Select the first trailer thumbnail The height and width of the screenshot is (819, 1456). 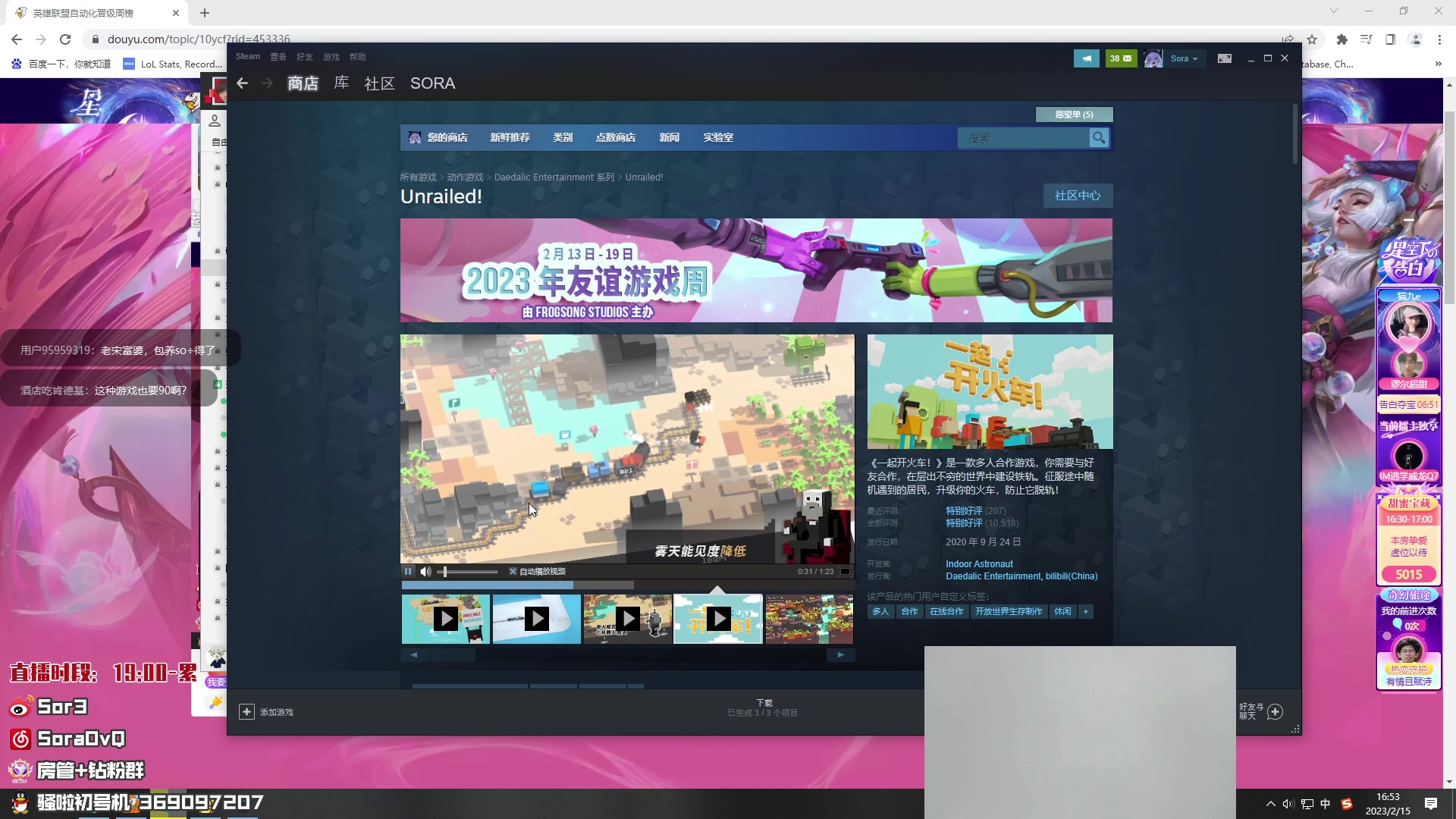(446, 619)
